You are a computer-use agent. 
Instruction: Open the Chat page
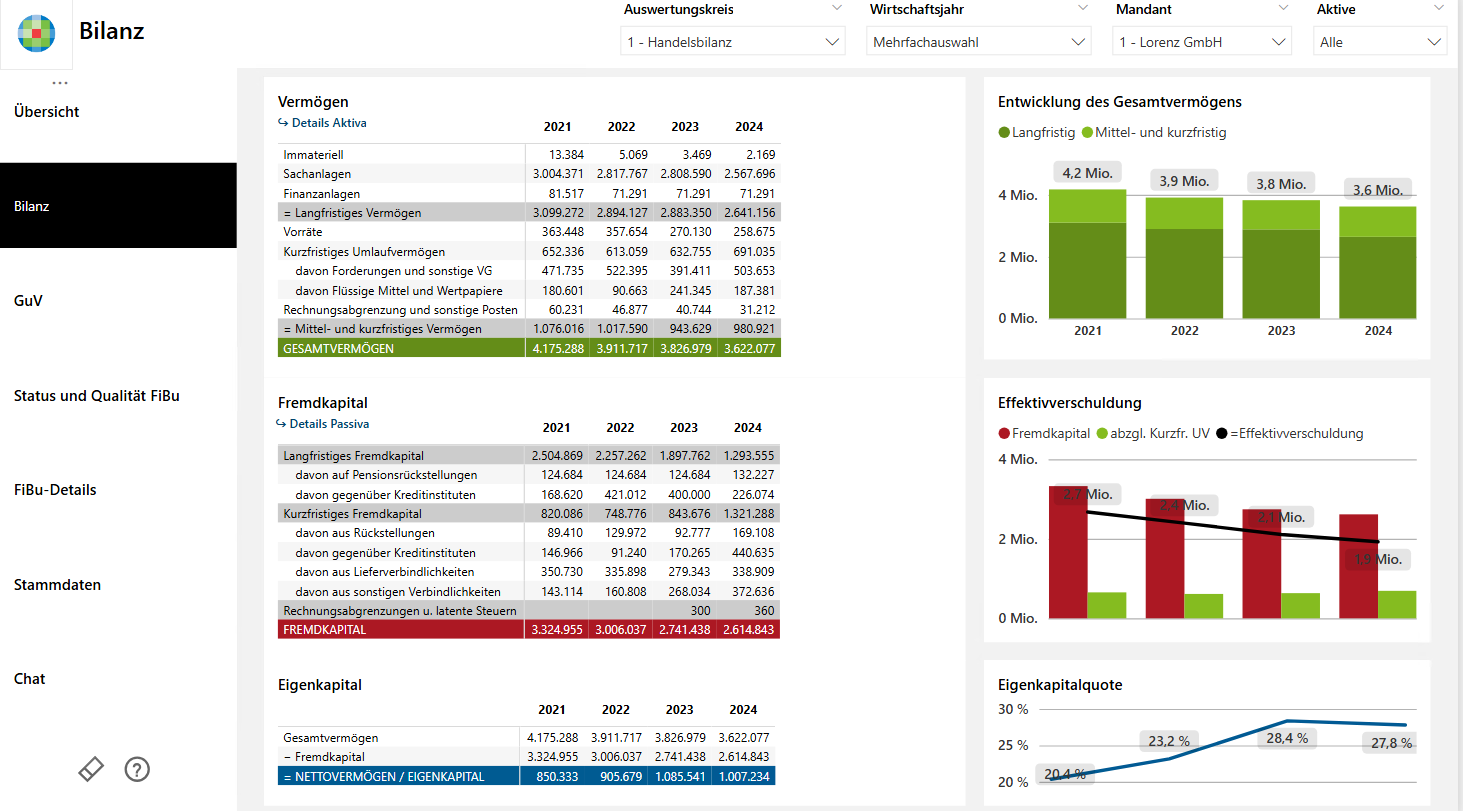coord(30,679)
